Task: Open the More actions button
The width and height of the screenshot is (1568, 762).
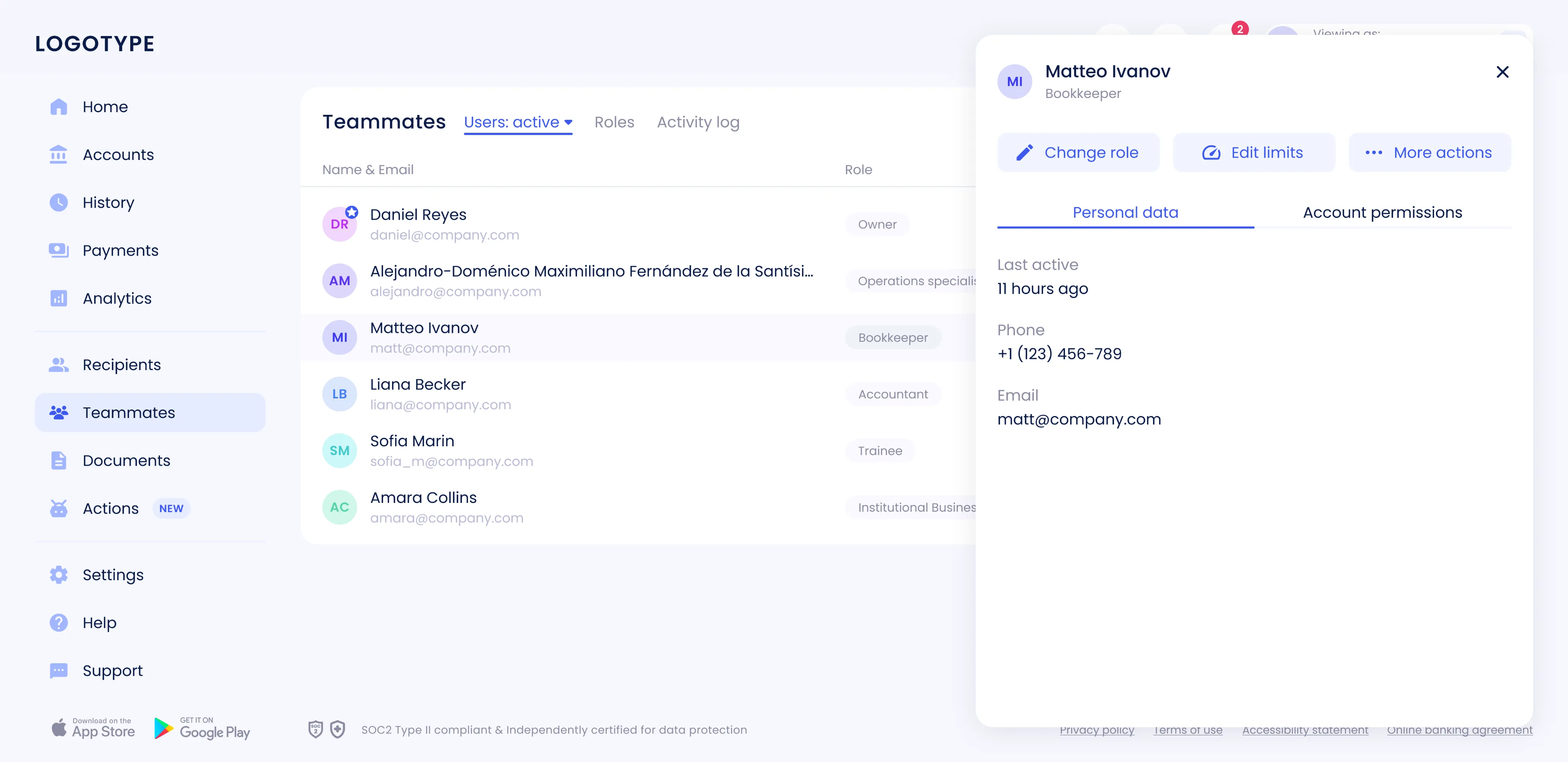Action: [1430, 153]
